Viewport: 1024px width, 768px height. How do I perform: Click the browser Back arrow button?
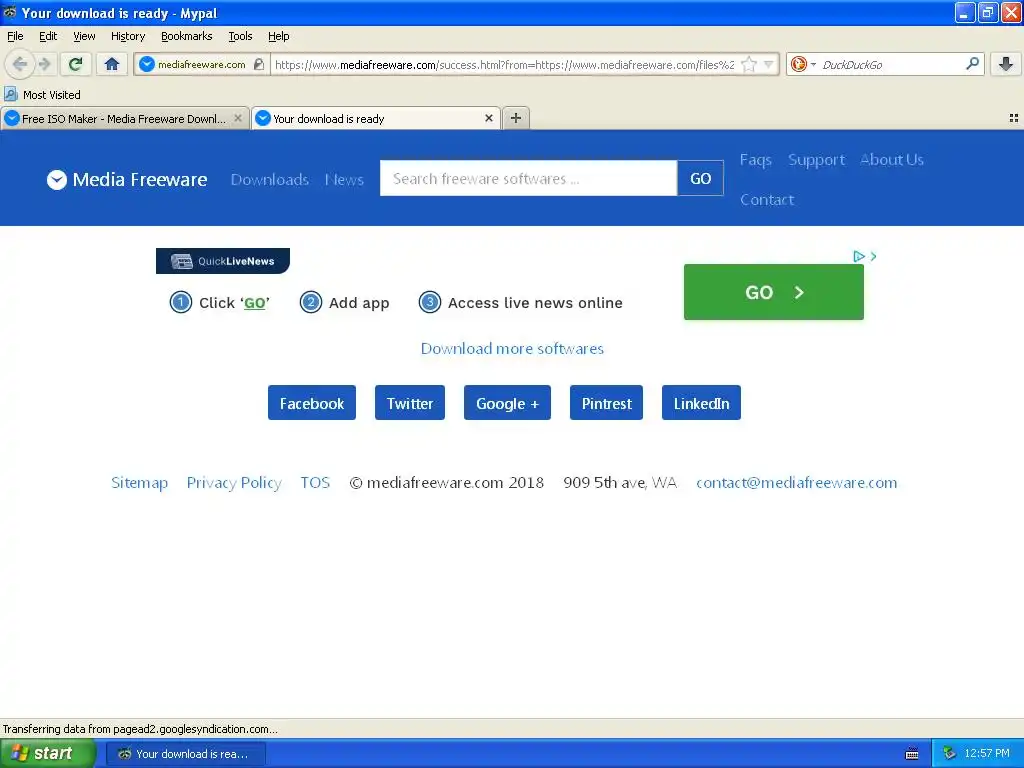[20, 64]
